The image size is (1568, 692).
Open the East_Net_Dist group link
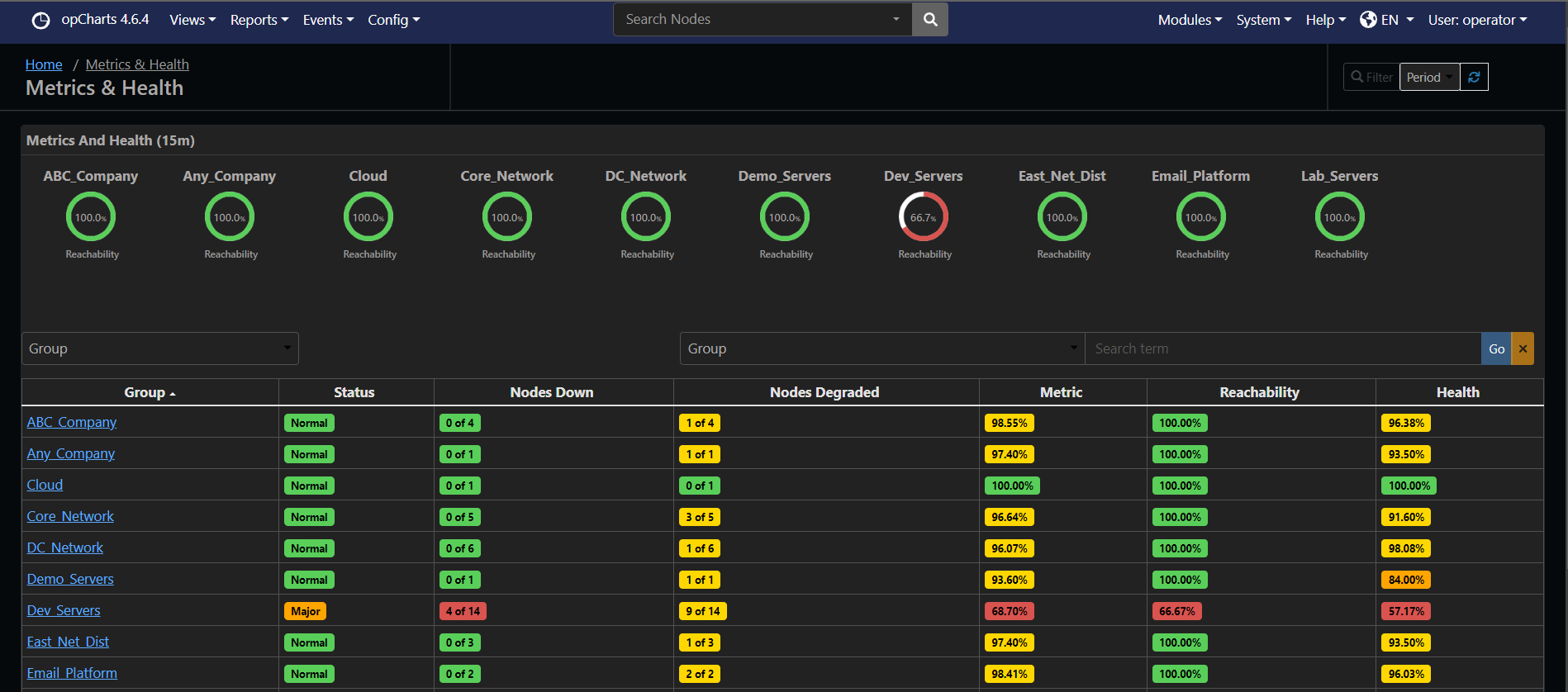click(68, 642)
